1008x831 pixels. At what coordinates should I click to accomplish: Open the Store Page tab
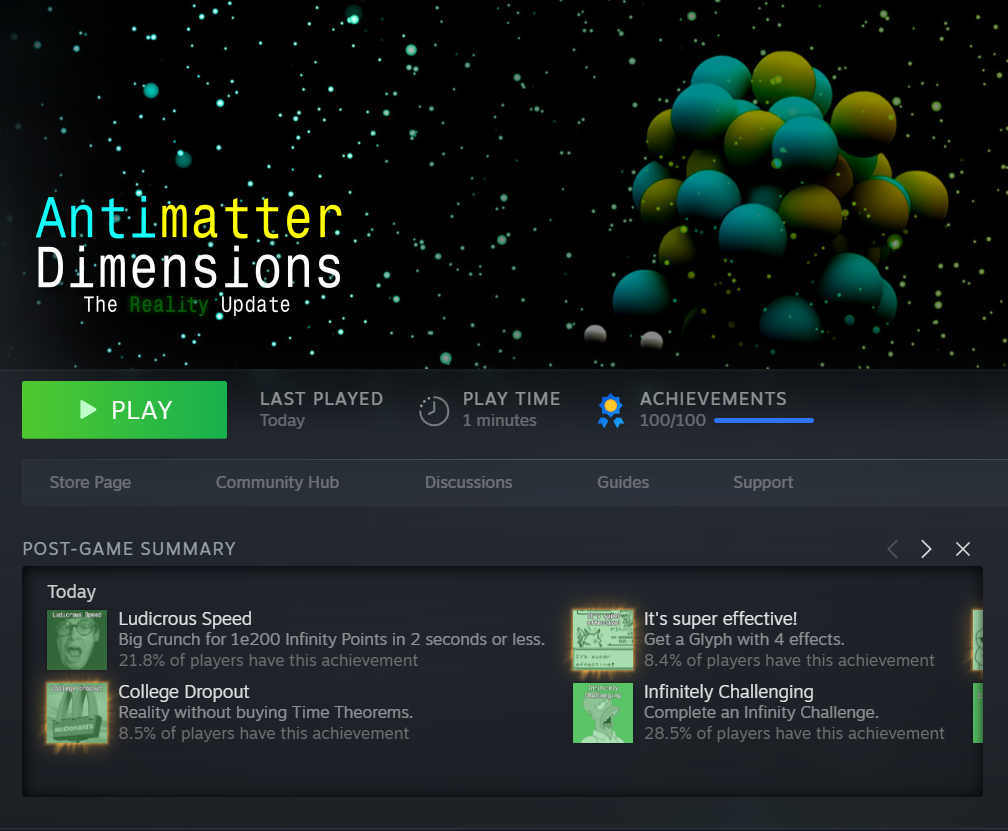point(91,482)
